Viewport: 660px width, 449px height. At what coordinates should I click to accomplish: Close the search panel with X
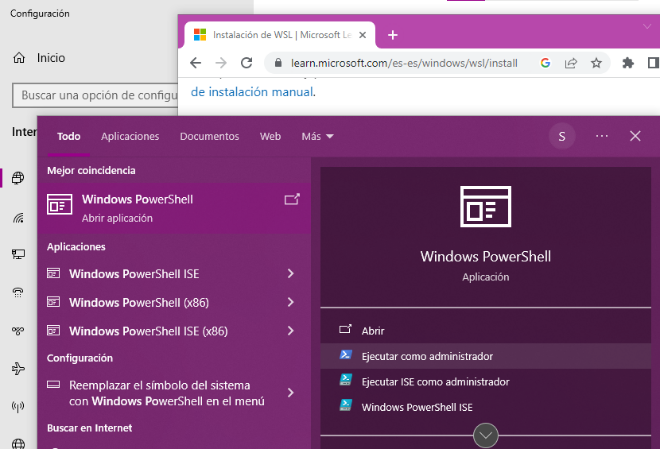tap(635, 136)
